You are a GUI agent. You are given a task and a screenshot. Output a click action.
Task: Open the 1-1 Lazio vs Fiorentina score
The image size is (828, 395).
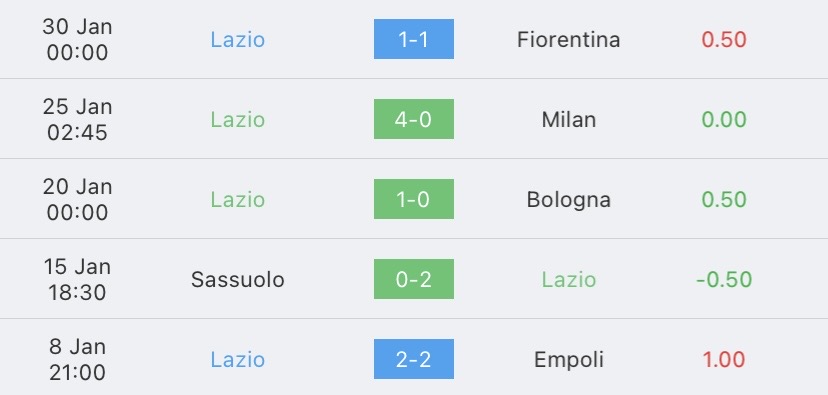[x=413, y=39]
